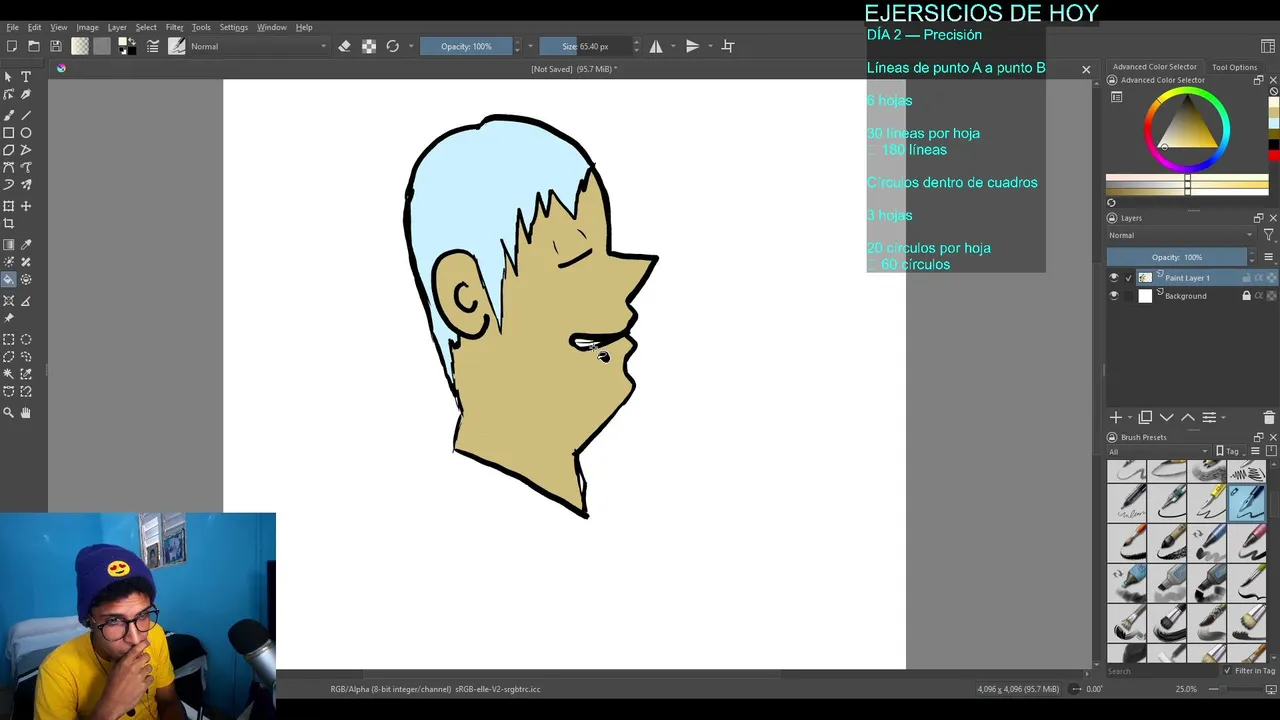The image size is (1280, 720).
Task: Select the Crop tool in toolbox
Action: pyautogui.click(x=9, y=224)
